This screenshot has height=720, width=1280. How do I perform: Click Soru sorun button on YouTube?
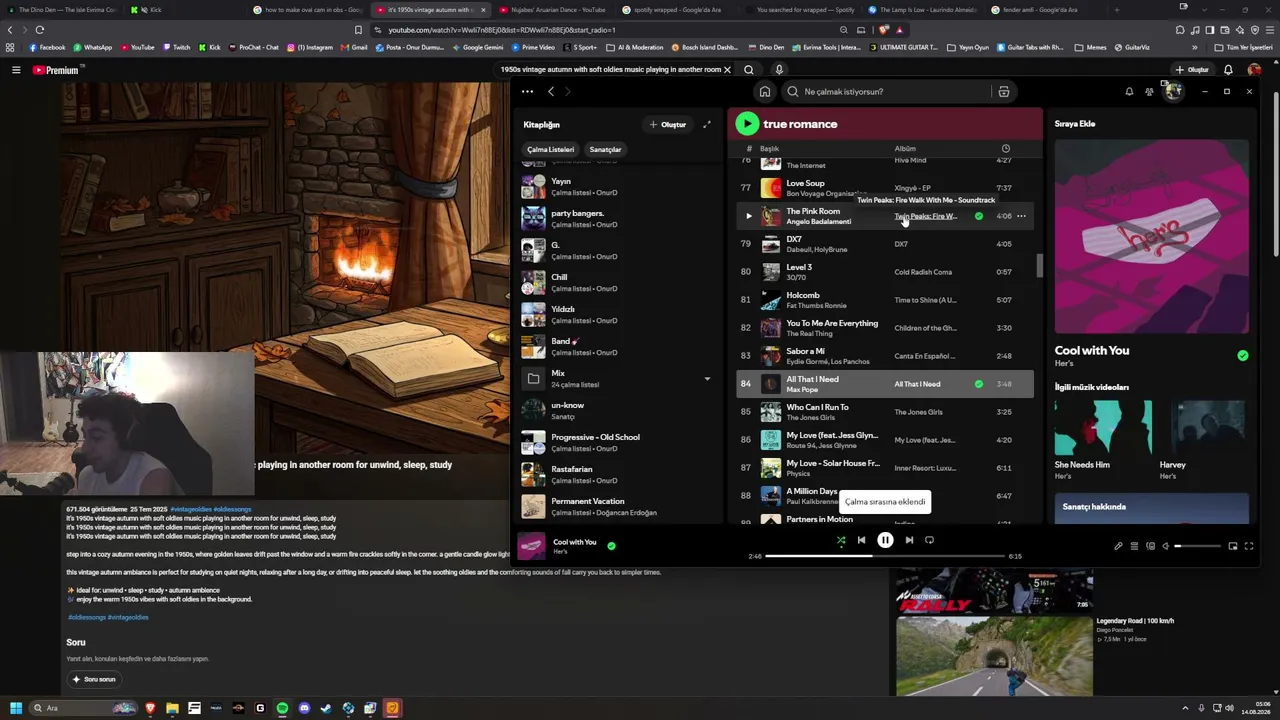coord(94,679)
